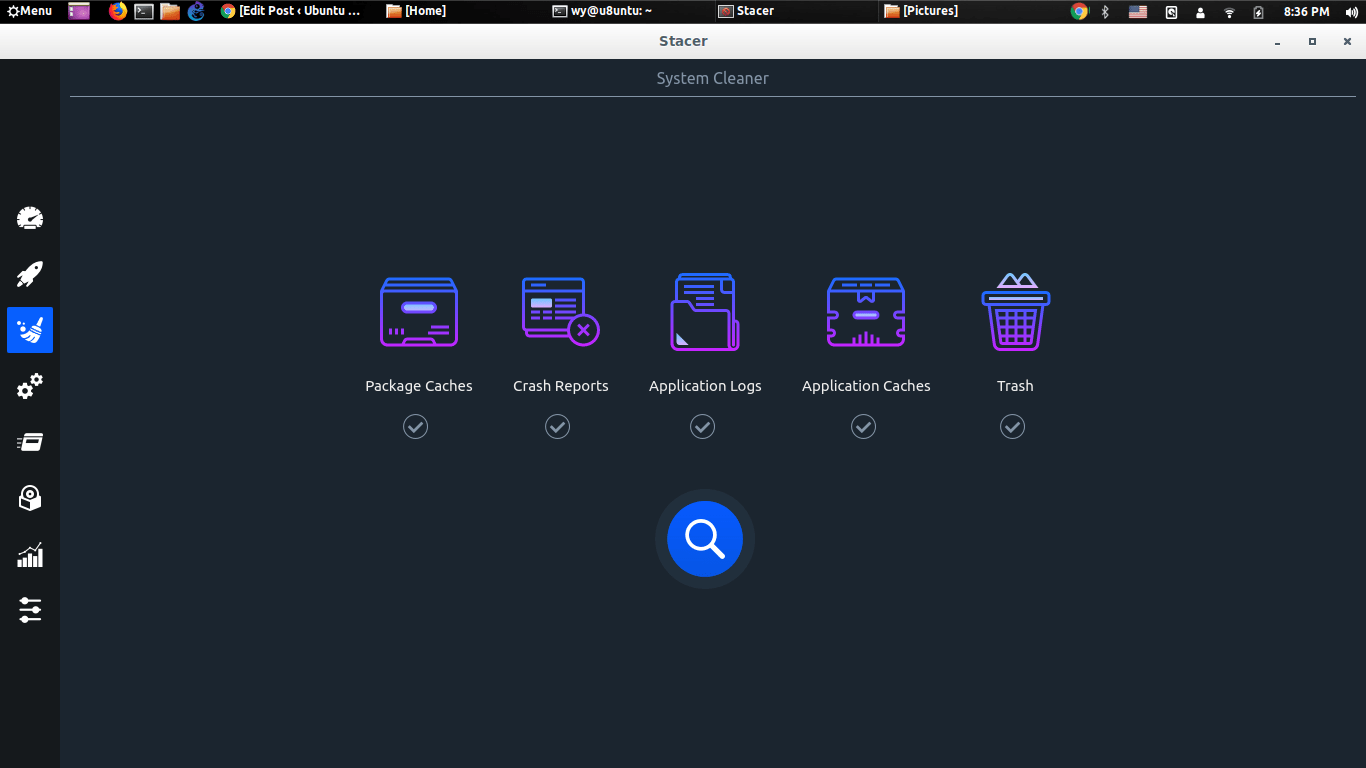This screenshot has height=768, width=1366.
Task: Switch to the wy@u8untu terminal window
Action: [x=602, y=11]
